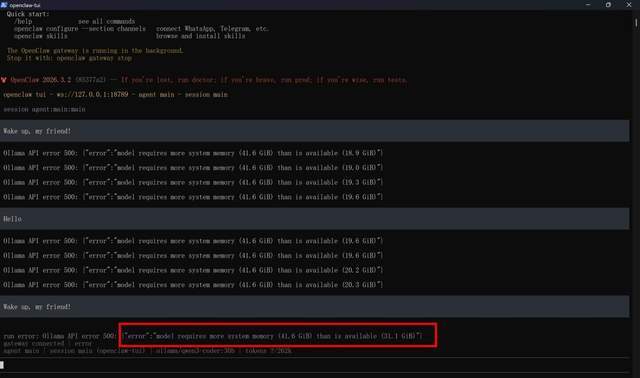Click the 'OpenClaw 2026.3.2' version text
Screen dimensions: 640x378
tap(41, 80)
